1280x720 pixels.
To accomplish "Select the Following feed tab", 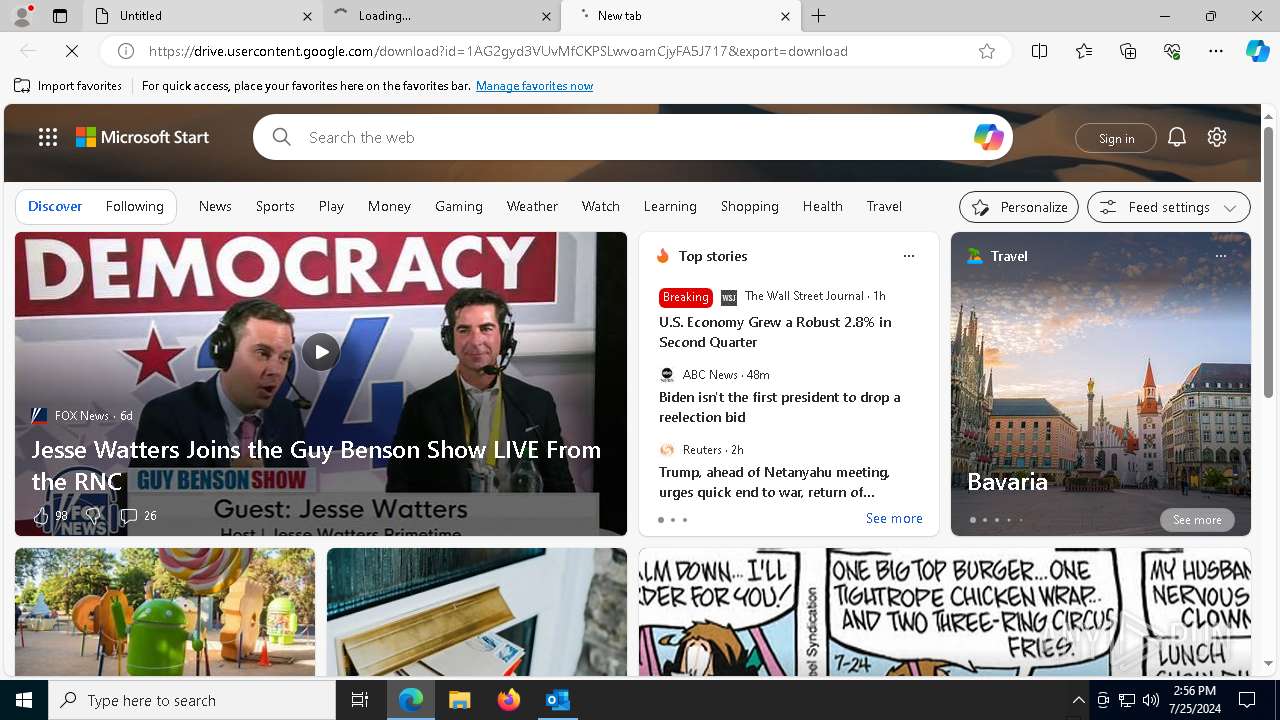I will point(134,206).
